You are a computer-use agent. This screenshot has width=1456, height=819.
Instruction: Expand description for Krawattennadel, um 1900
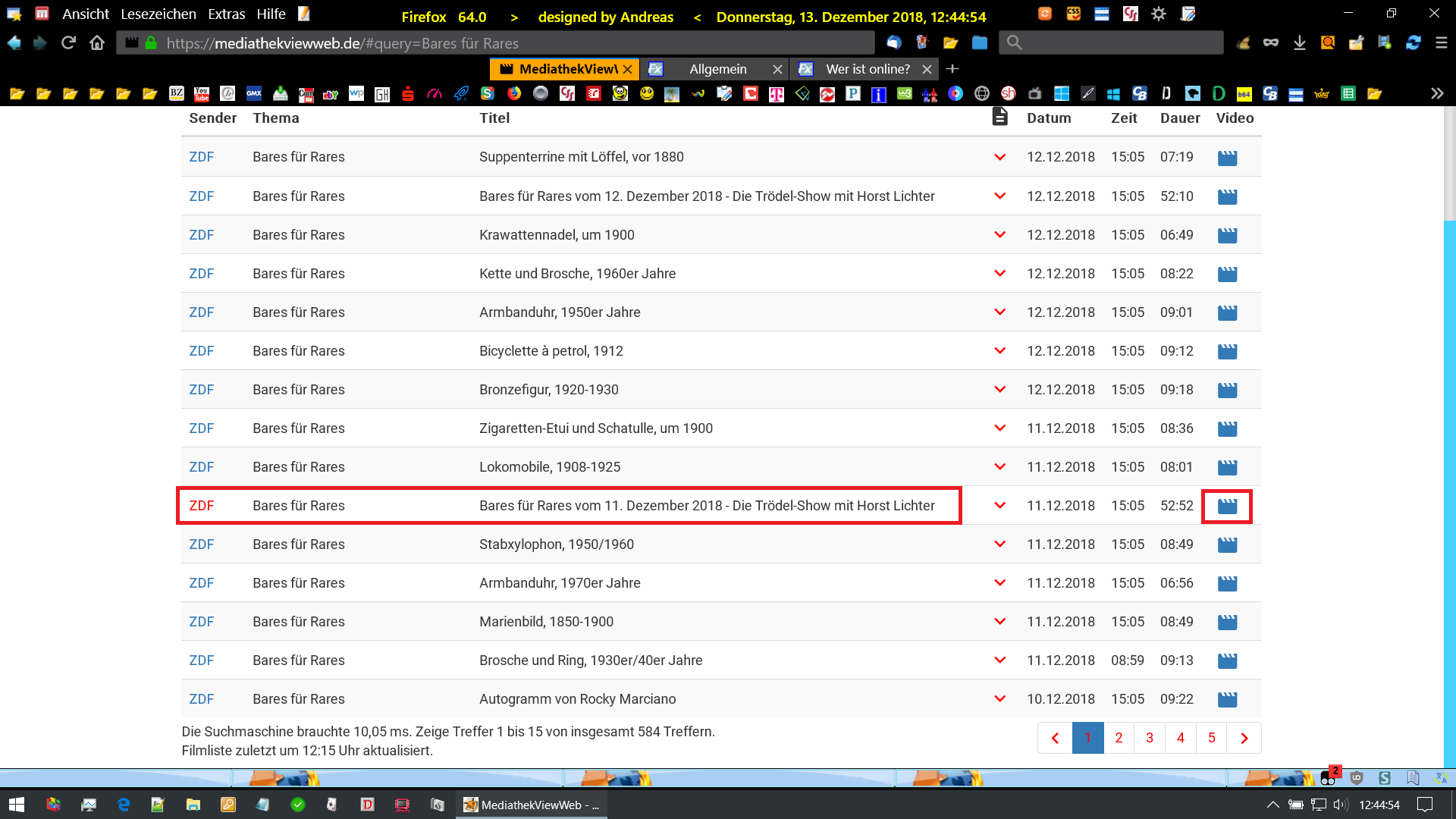pos(999,235)
